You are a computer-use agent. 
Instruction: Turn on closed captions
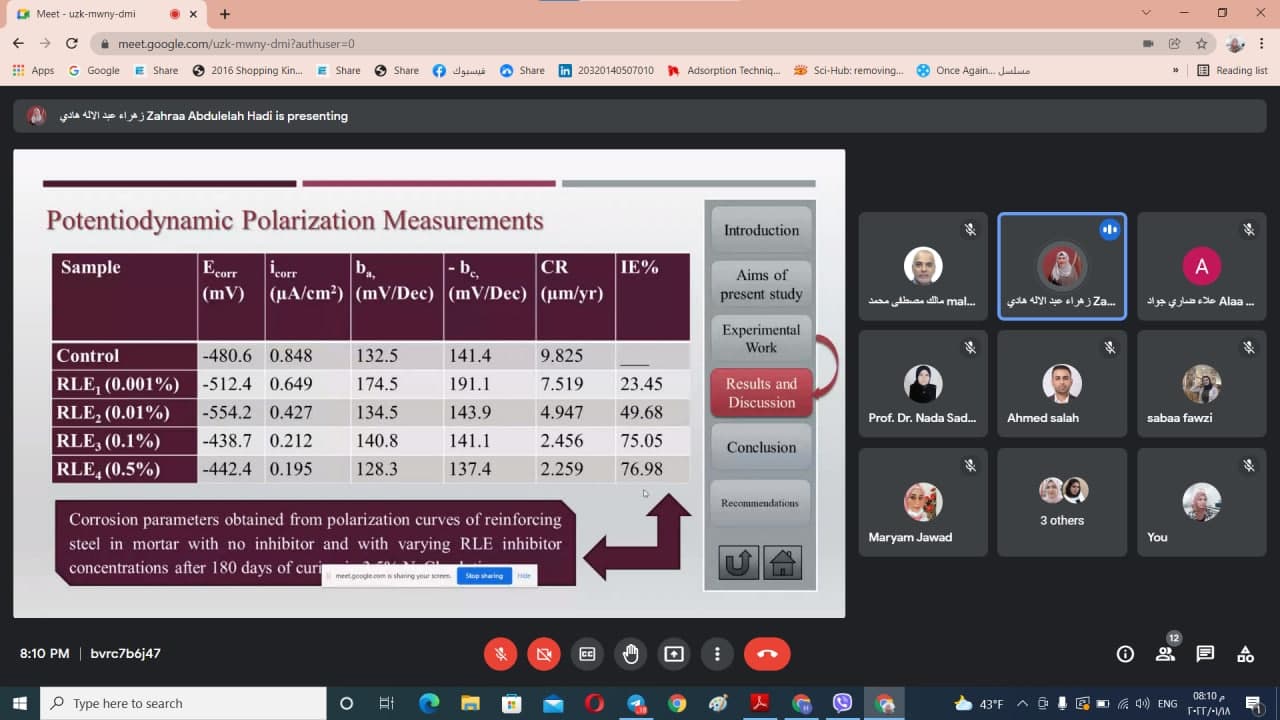(x=587, y=654)
